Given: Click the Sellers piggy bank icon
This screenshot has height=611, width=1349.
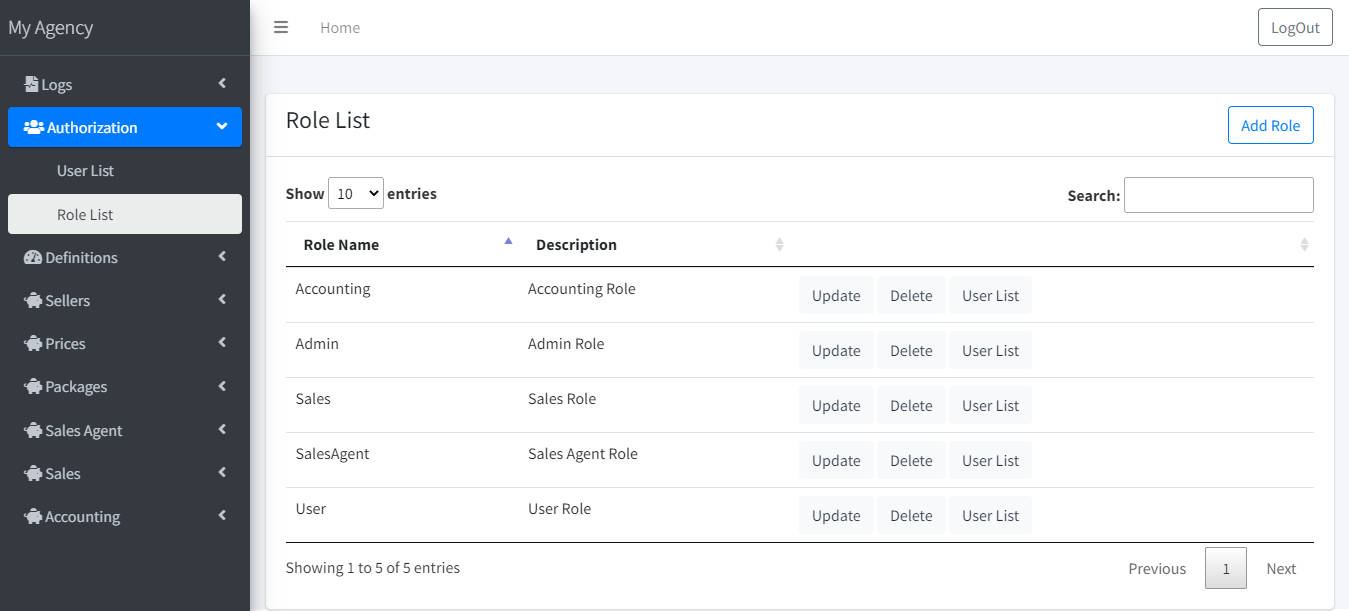Looking at the screenshot, I should click(32, 300).
